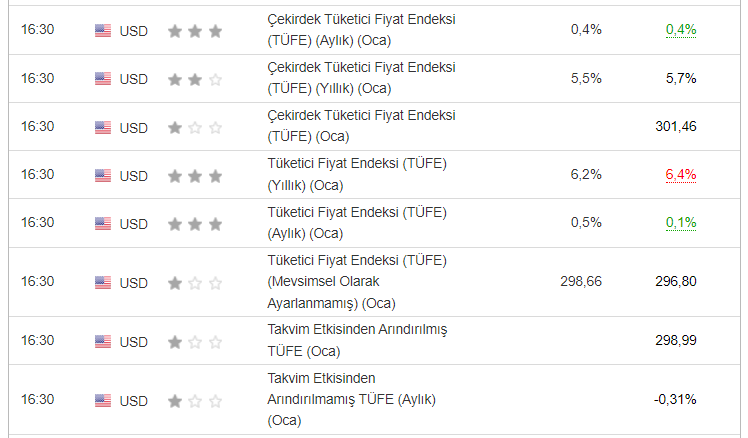Click the 298,66 forecast value
This screenshot has height=438, width=748.
pos(580,282)
